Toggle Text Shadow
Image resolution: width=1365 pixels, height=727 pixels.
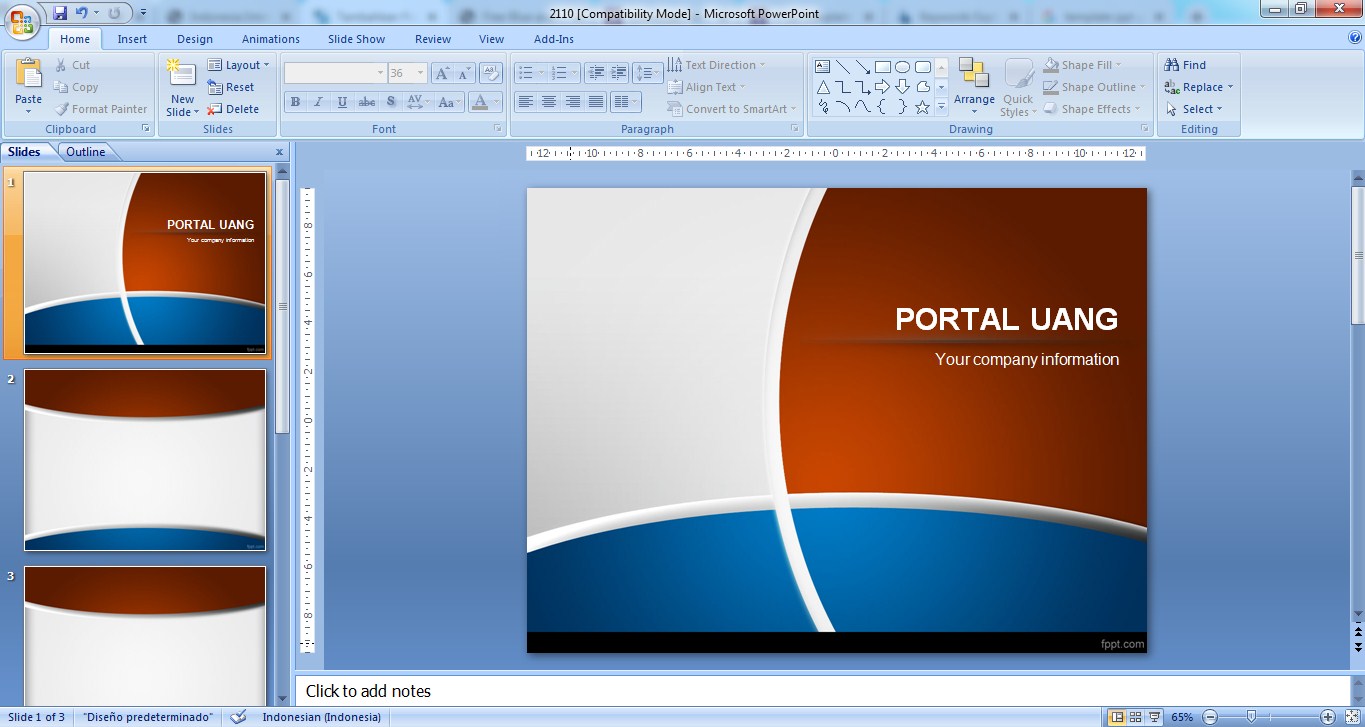coord(391,102)
